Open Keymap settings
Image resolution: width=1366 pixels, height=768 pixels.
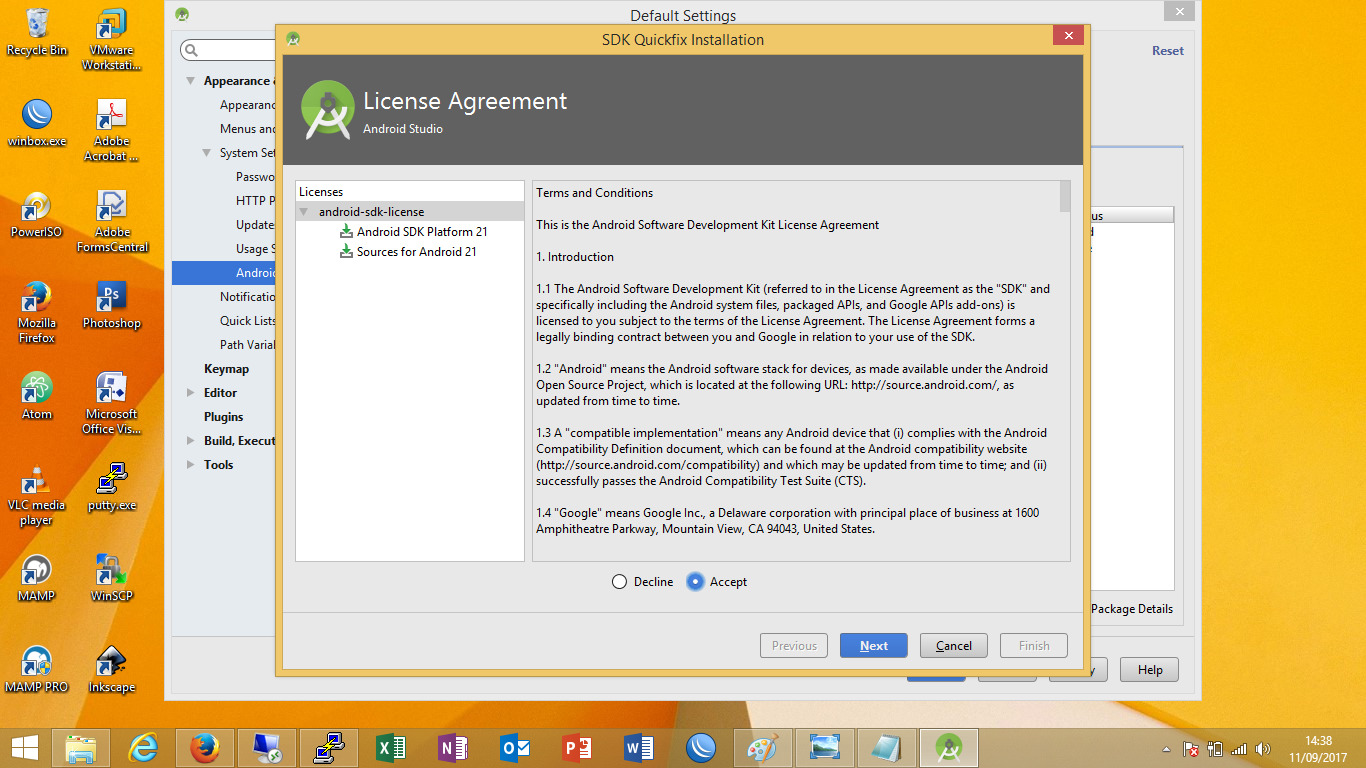click(x=226, y=369)
